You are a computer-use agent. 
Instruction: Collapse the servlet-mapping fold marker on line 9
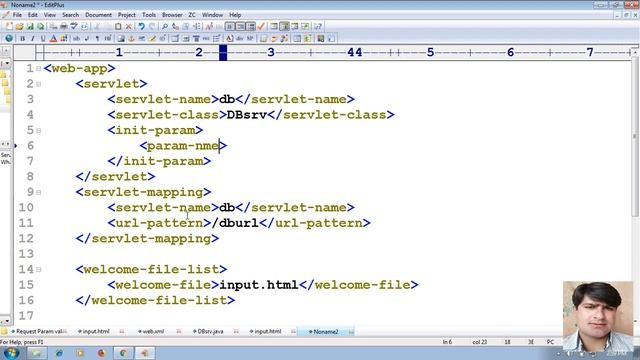click(x=38, y=192)
